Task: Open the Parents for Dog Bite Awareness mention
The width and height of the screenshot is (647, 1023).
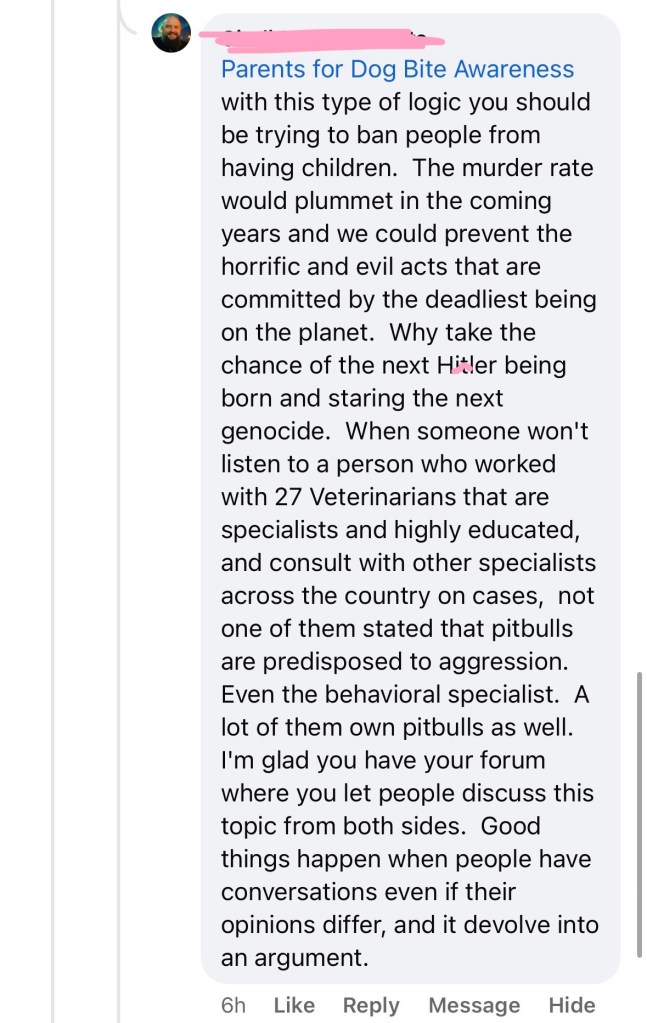Action: pyautogui.click(x=397, y=69)
